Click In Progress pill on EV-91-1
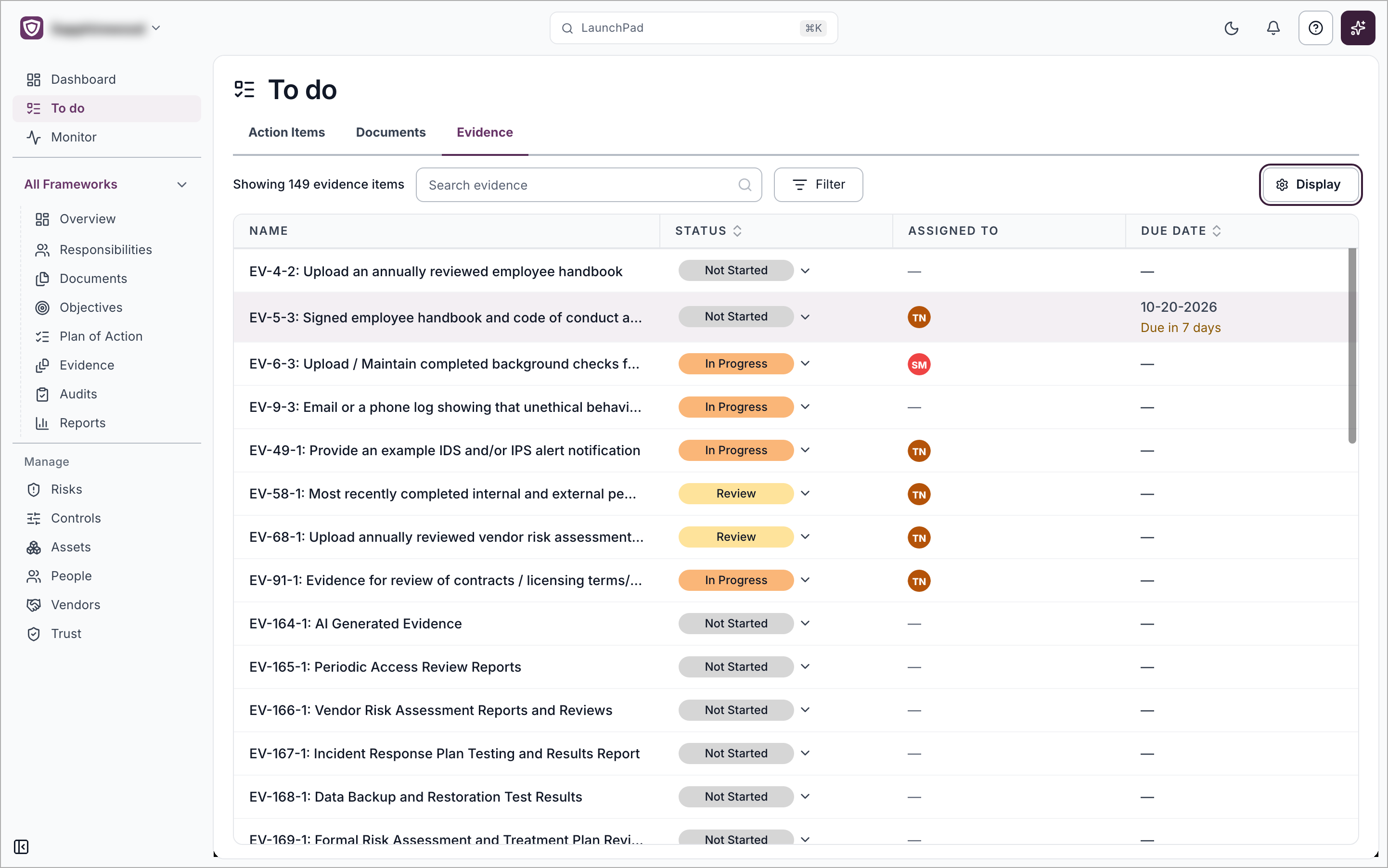This screenshot has height=868, width=1388. click(x=736, y=580)
